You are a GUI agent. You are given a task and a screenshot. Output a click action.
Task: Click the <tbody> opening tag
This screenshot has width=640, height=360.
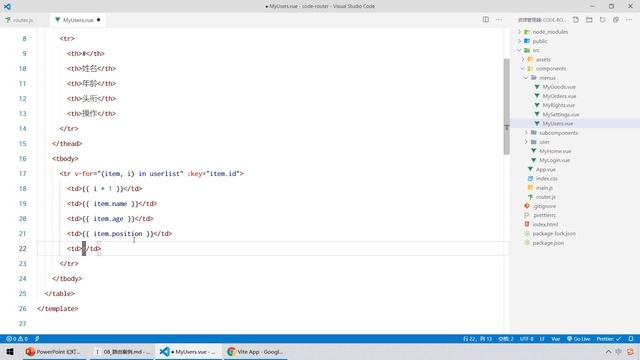[x=65, y=159]
